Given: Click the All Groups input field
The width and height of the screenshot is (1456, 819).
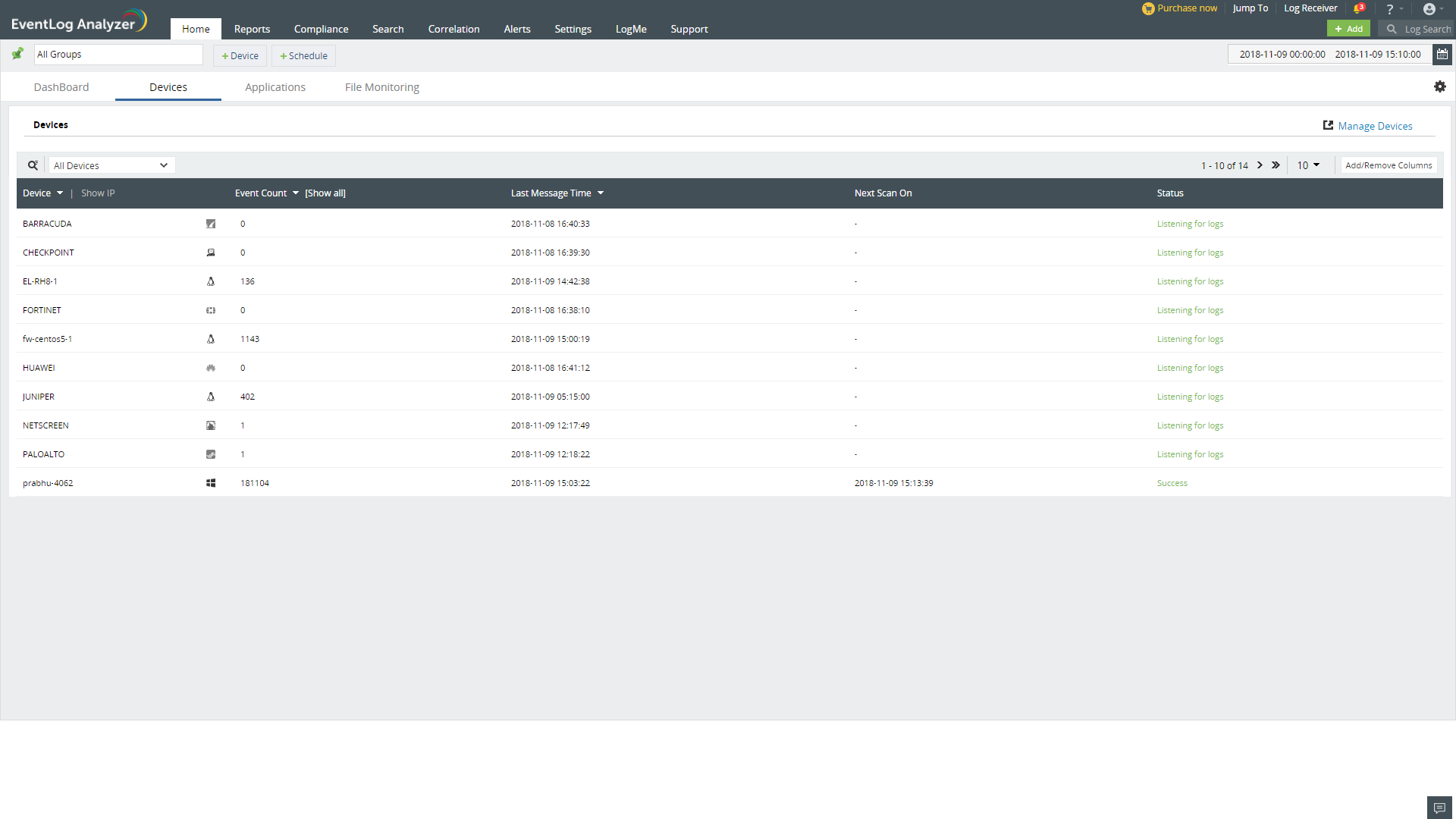Looking at the screenshot, I should 118,55.
